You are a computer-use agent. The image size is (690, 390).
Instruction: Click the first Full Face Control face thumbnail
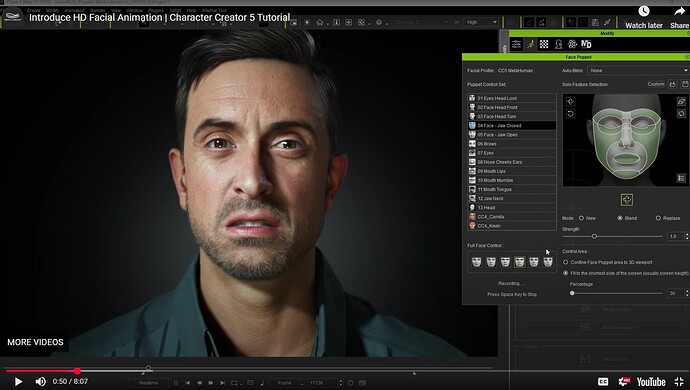[x=477, y=262]
